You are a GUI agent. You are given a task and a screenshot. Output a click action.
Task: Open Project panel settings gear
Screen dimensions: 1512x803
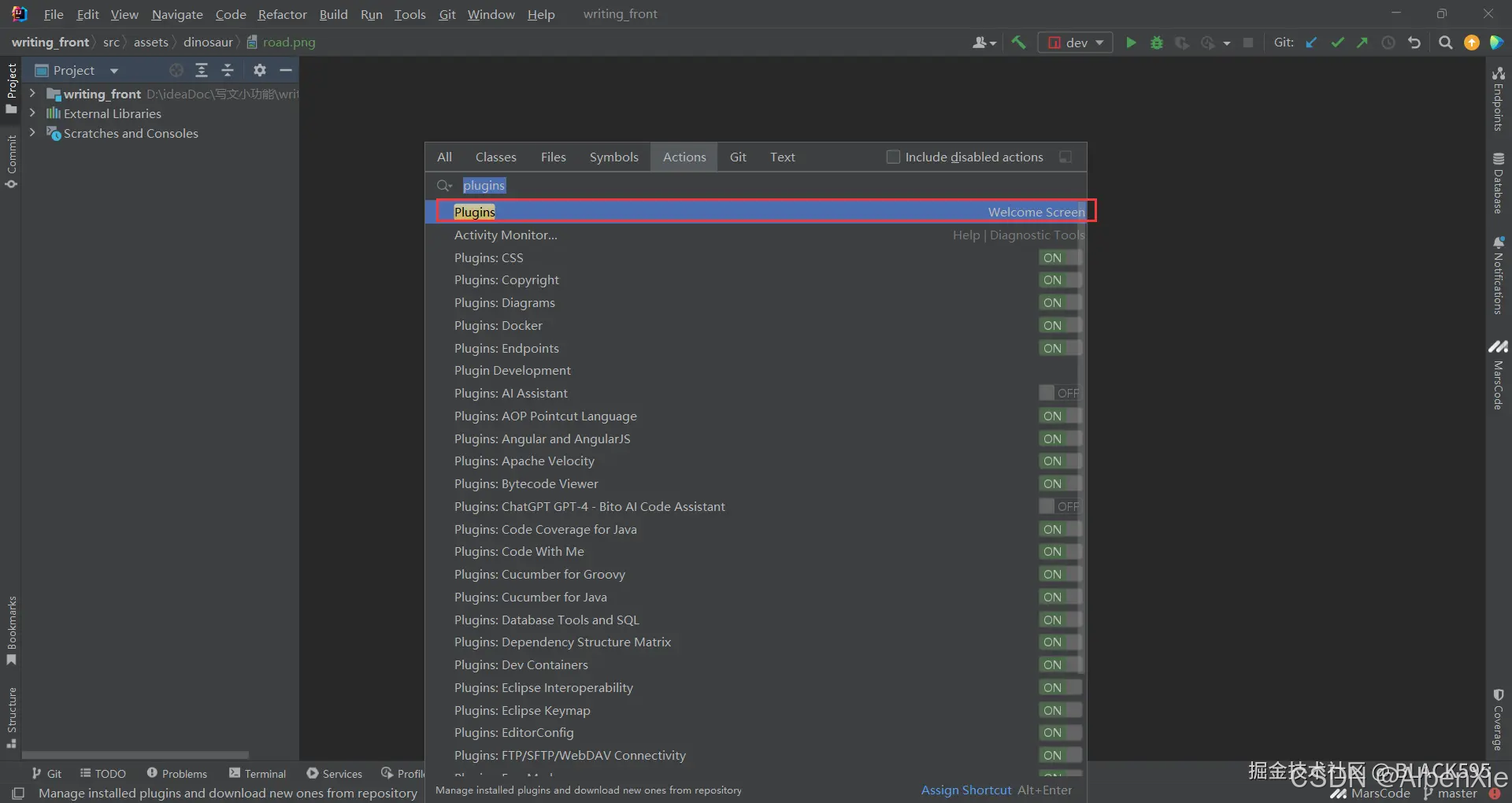click(x=260, y=70)
